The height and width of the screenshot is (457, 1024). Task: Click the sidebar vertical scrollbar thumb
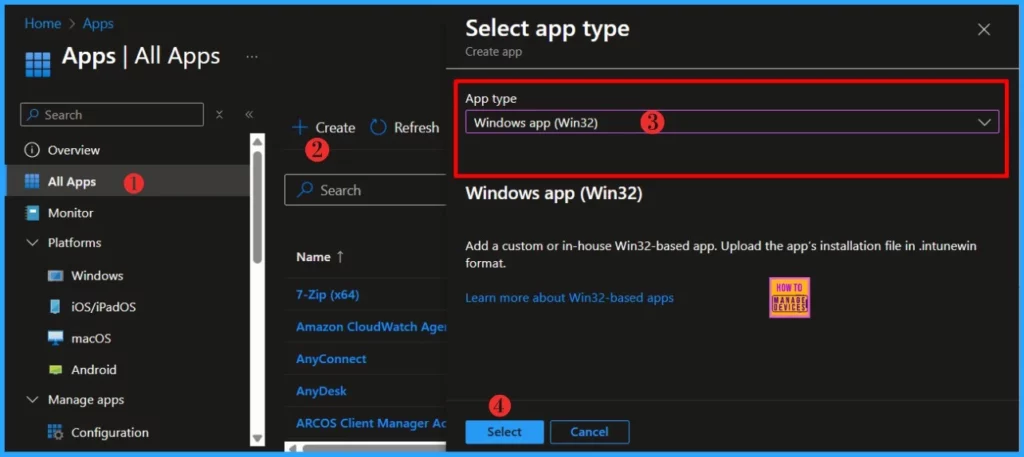[257, 207]
